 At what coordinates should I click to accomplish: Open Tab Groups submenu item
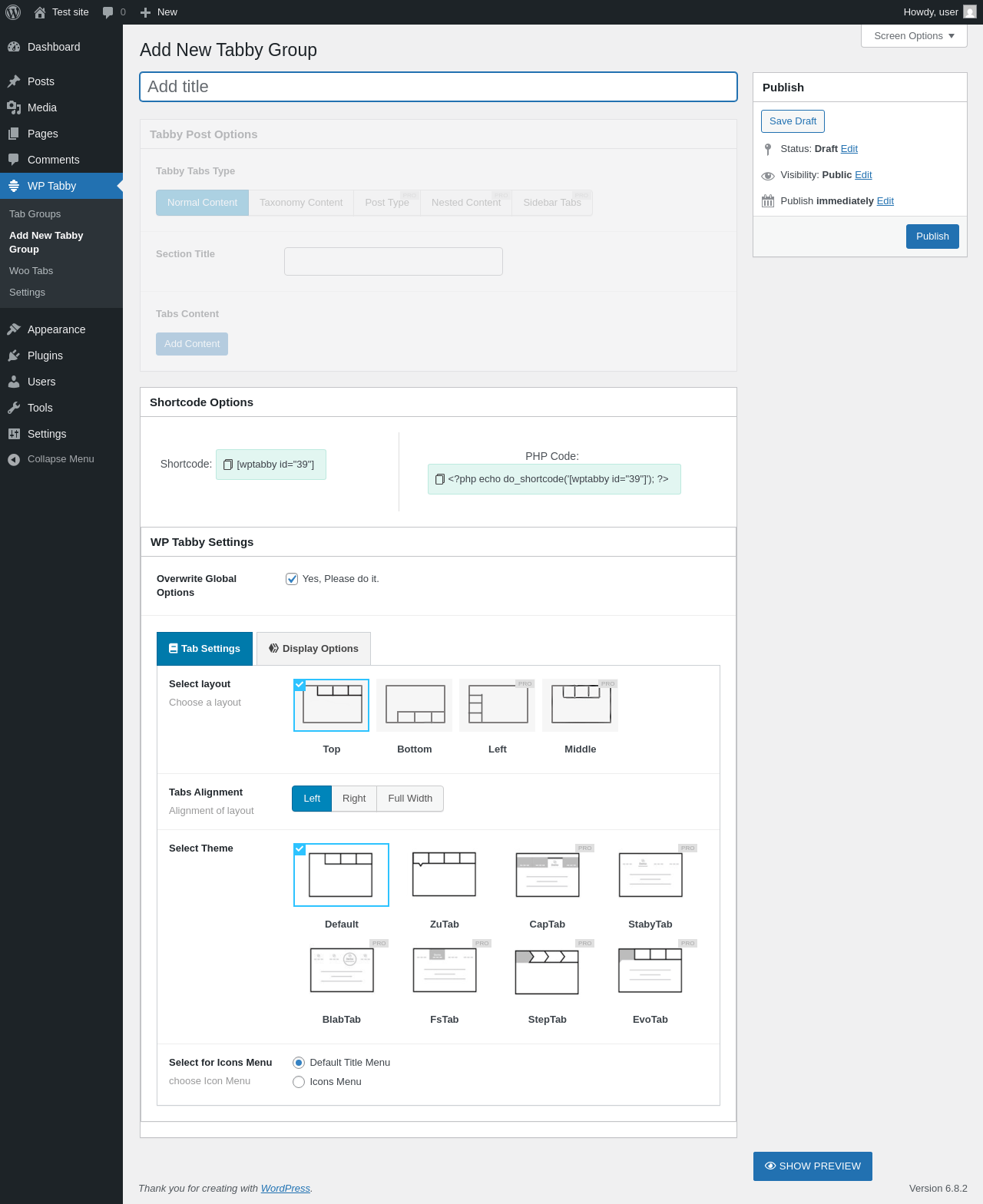tap(35, 214)
